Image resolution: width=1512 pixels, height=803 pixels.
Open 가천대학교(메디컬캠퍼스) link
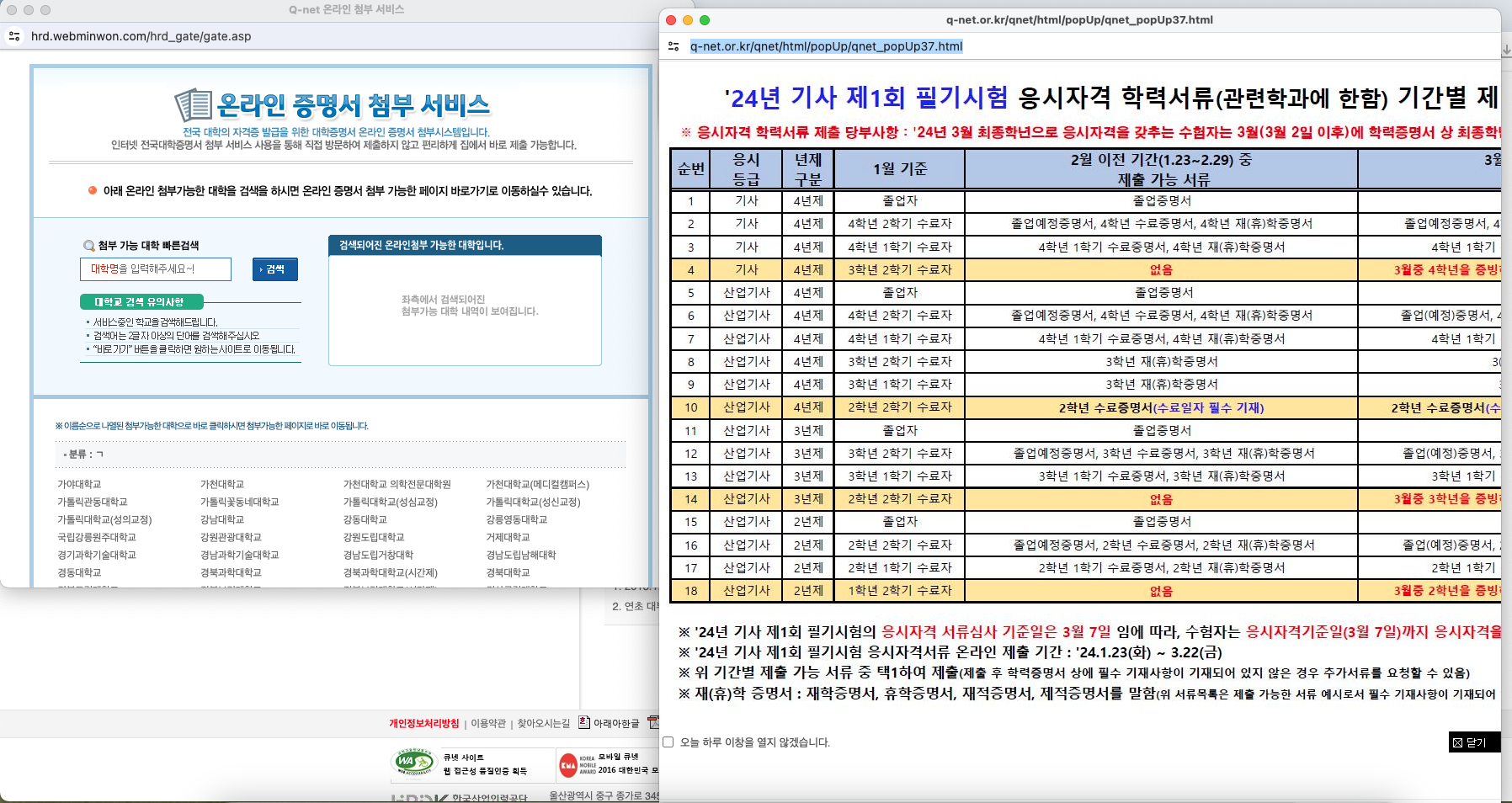coord(538,484)
